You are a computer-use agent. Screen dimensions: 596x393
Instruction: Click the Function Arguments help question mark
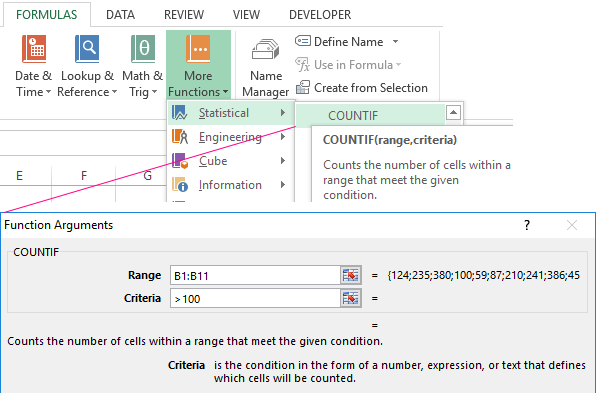coord(527,225)
